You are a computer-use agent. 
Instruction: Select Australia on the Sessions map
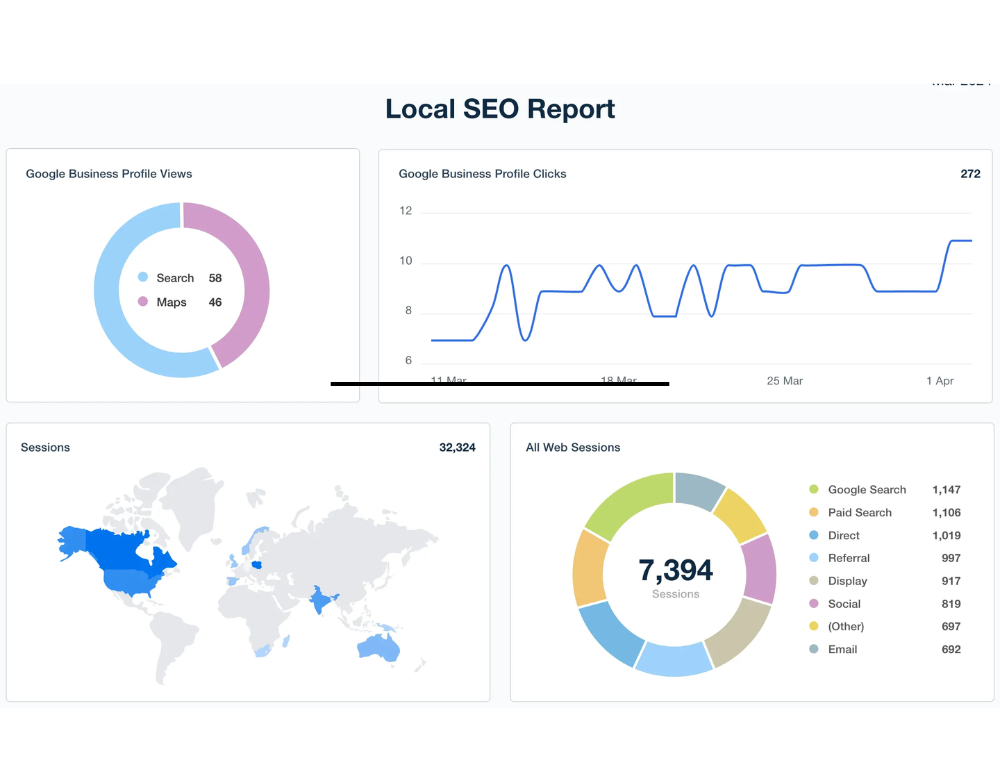point(379,646)
